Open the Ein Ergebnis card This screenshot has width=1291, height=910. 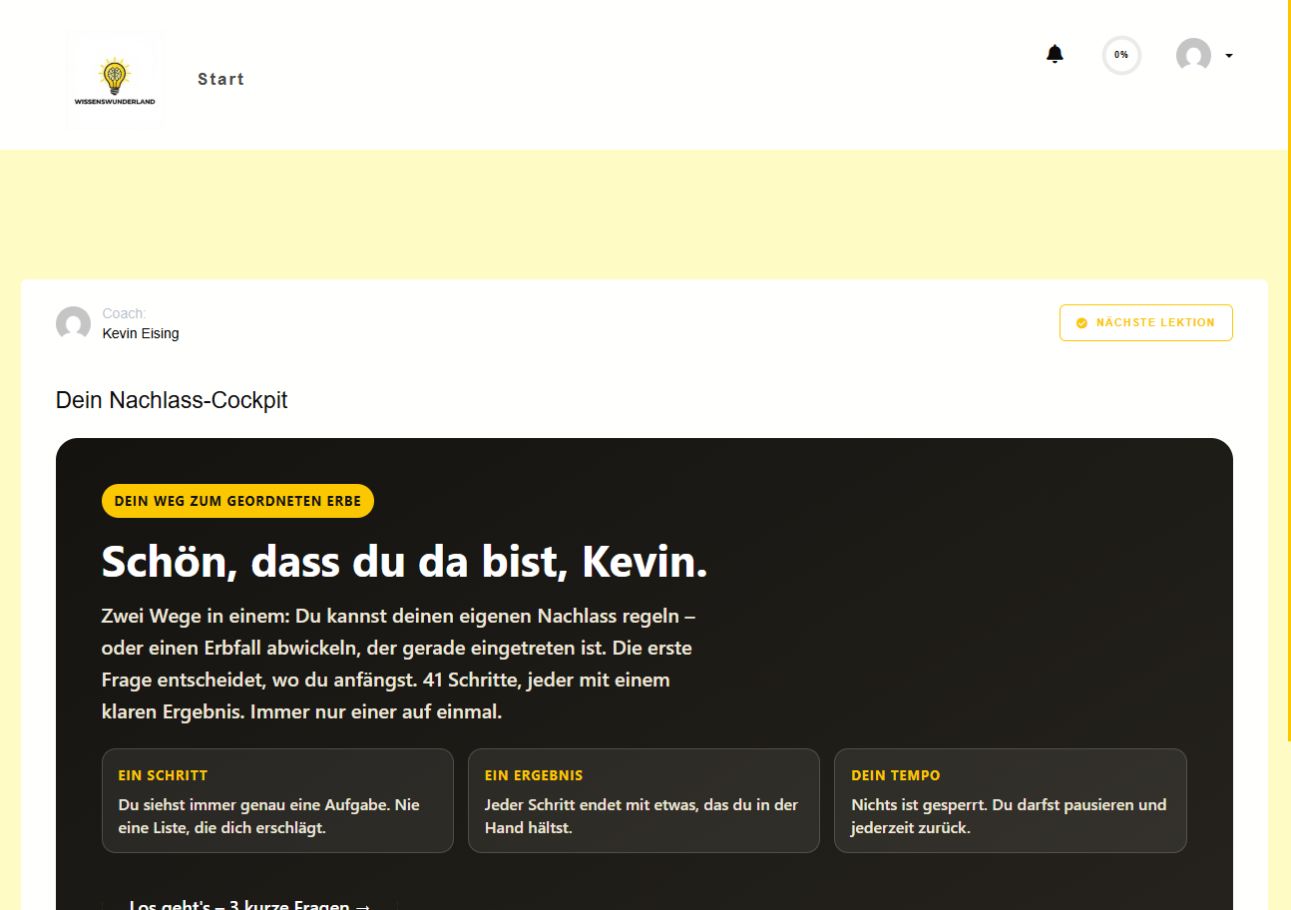[x=644, y=801]
